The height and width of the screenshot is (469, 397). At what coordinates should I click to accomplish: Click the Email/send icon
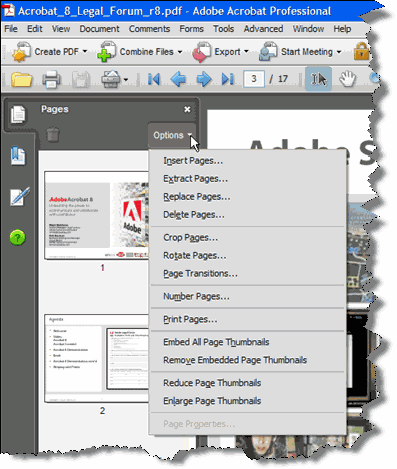pos(111,79)
